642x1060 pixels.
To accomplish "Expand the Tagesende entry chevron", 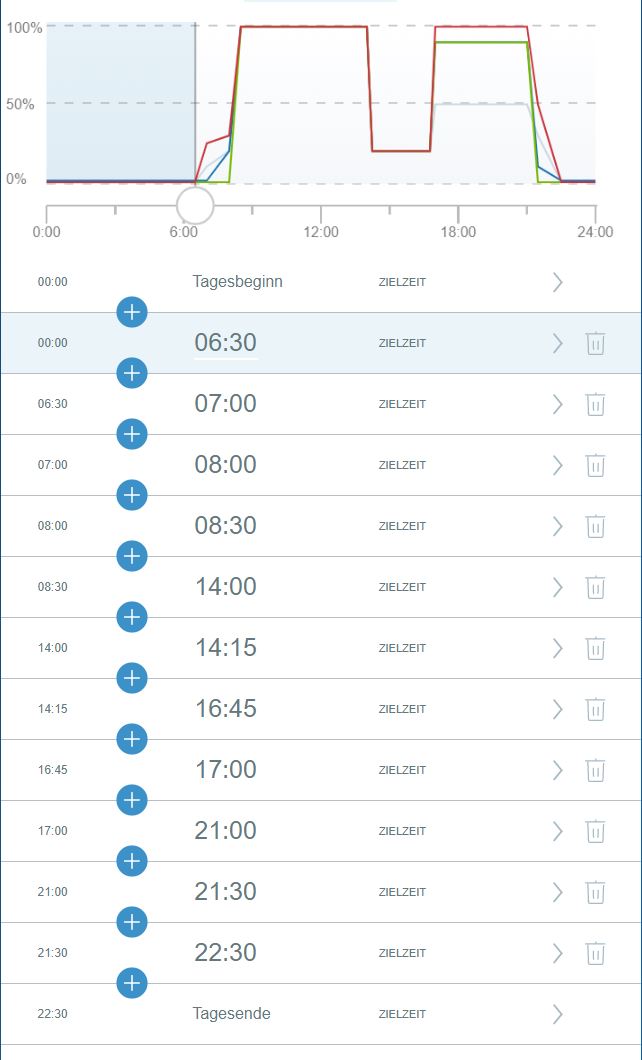I will coord(558,1014).
